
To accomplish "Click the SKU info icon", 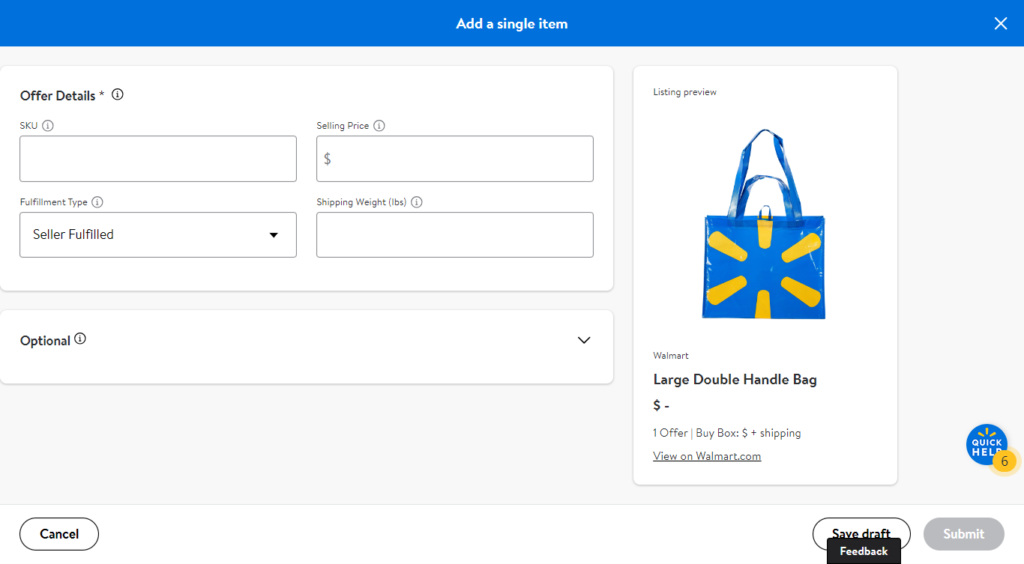I will pyautogui.click(x=48, y=126).
